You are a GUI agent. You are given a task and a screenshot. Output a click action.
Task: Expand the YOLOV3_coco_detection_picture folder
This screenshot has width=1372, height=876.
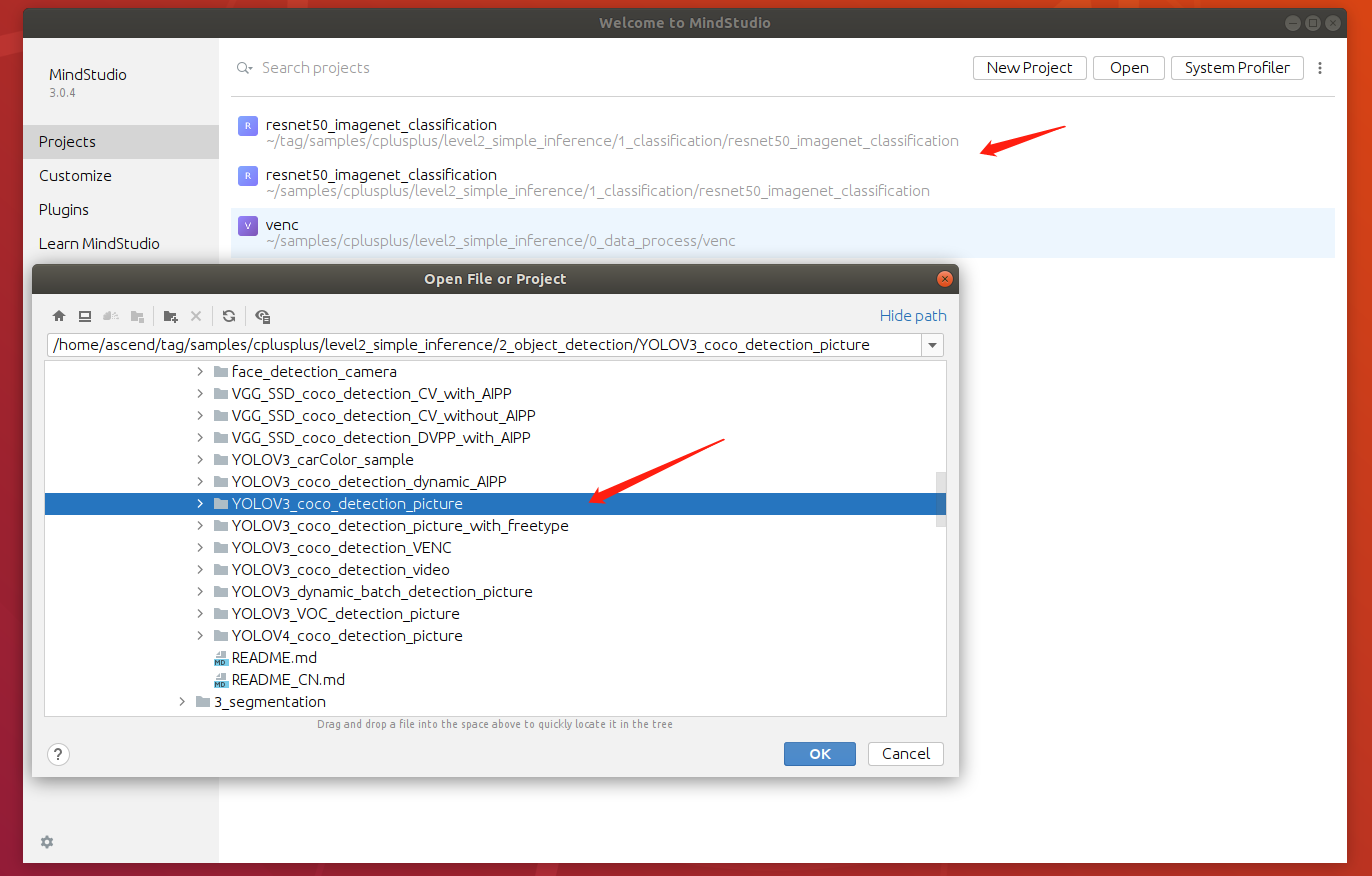point(201,504)
